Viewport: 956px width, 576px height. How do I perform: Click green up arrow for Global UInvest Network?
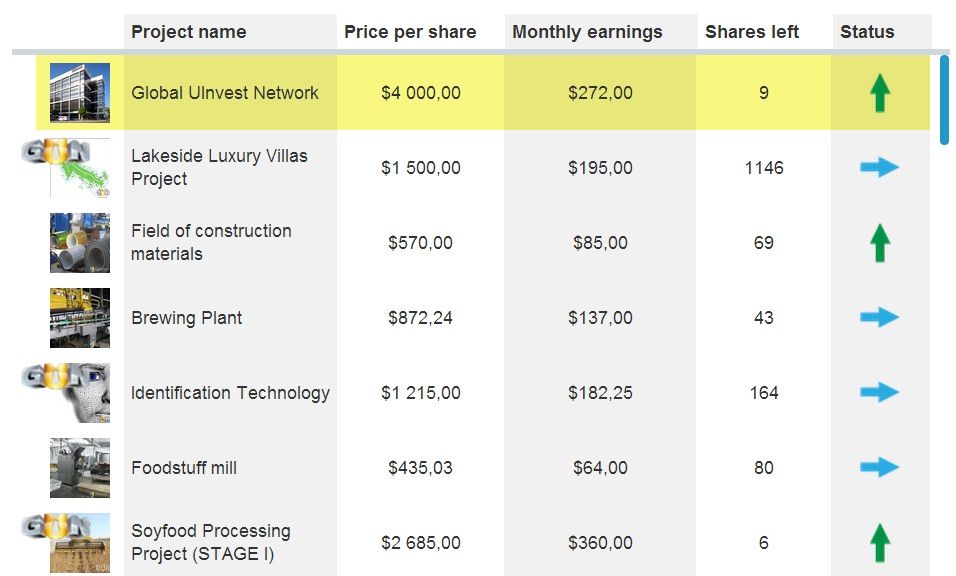[x=880, y=93]
